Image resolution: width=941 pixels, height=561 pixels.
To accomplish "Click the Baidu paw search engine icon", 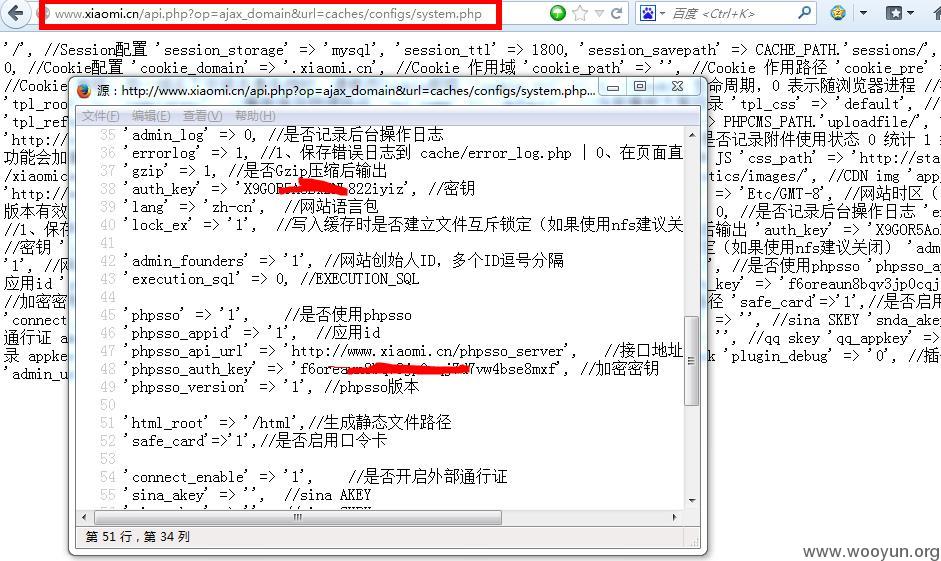I will (x=648, y=13).
